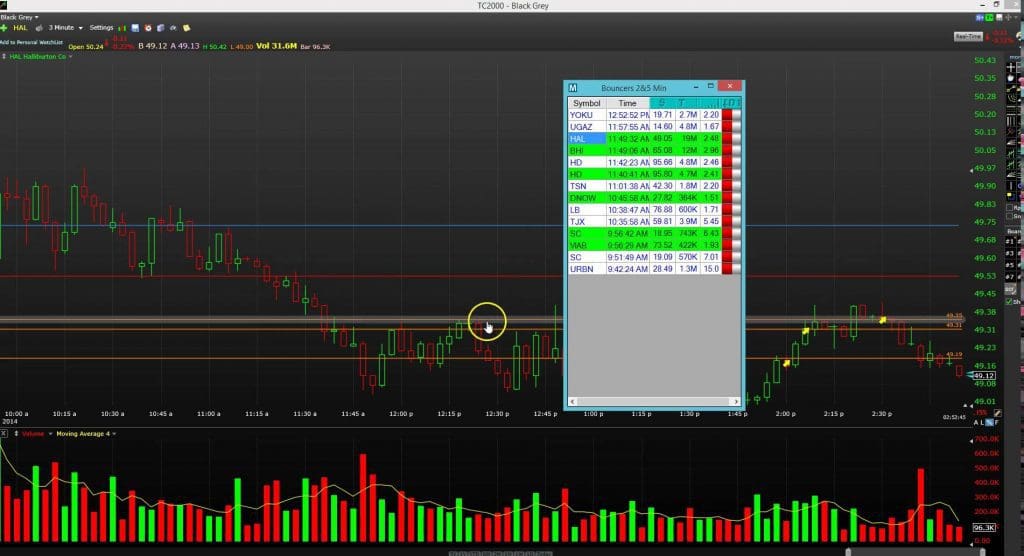Toggle the Rp checkbox in right panel
Screen dimensions: 1024x556
pos(1010,208)
